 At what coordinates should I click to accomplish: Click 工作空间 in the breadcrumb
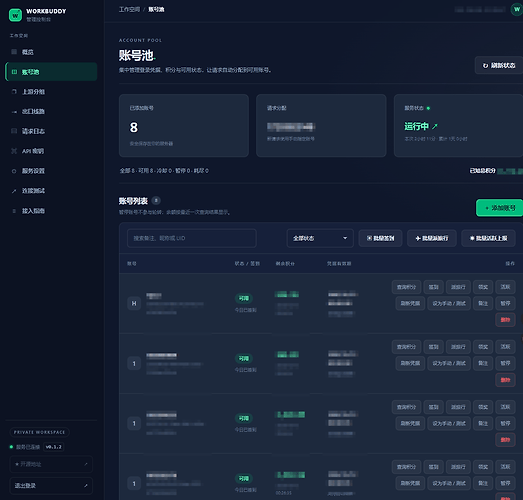coord(129,9)
